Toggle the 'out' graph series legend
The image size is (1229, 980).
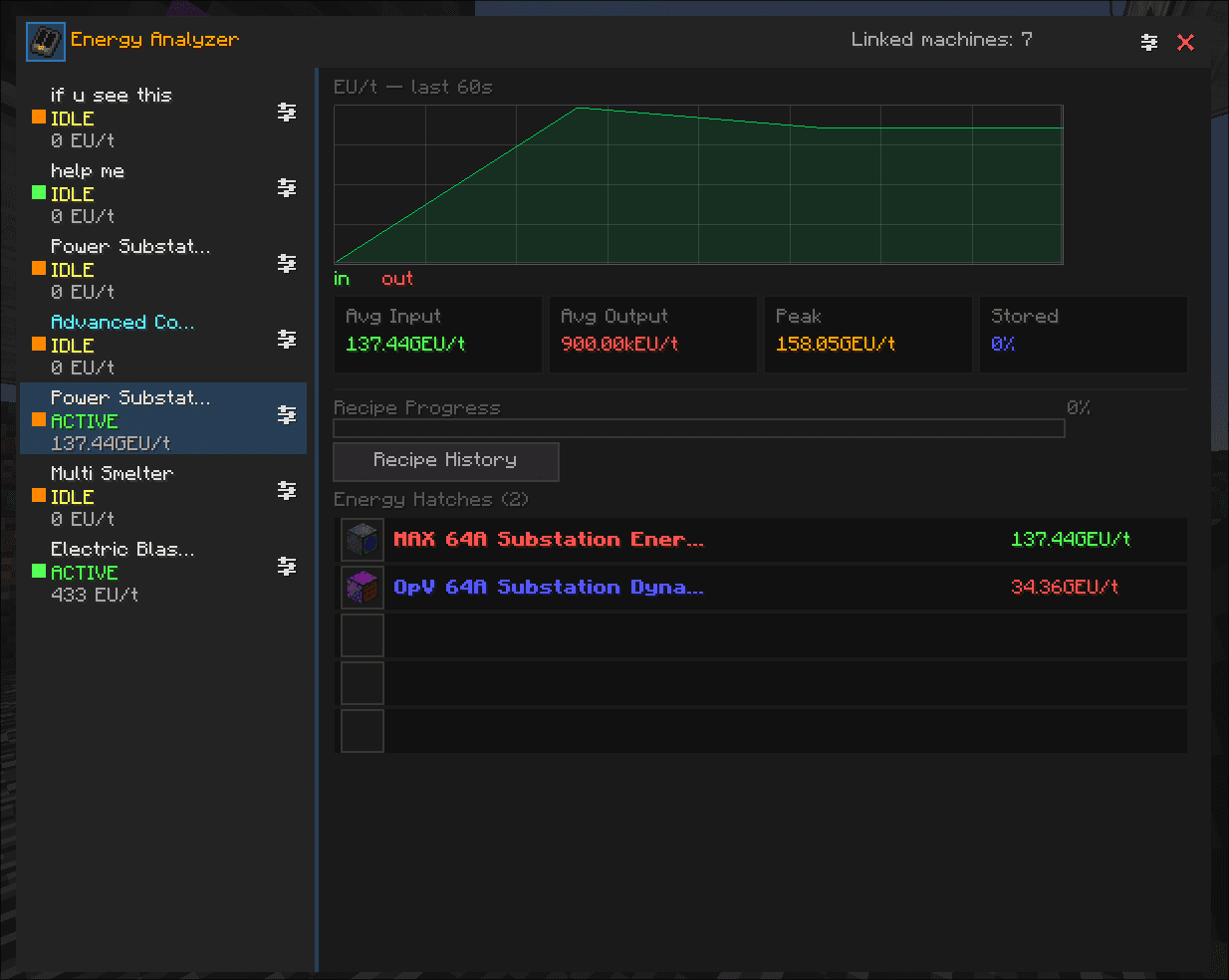pyautogui.click(x=396, y=279)
